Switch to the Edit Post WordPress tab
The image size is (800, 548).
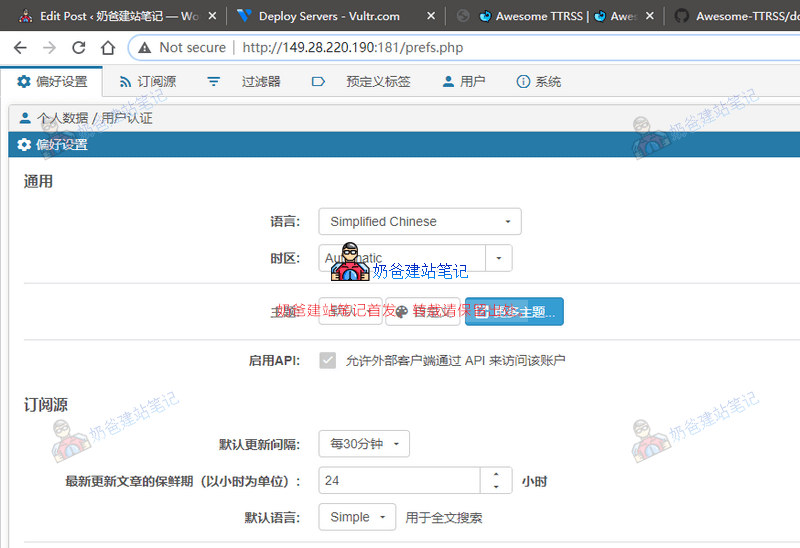(x=110, y=16)
